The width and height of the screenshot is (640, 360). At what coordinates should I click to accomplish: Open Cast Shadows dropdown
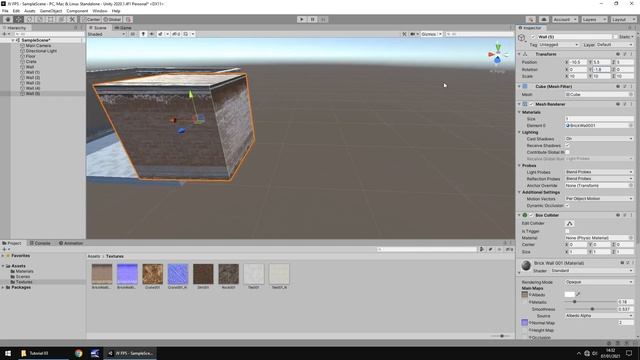point(599,139)
